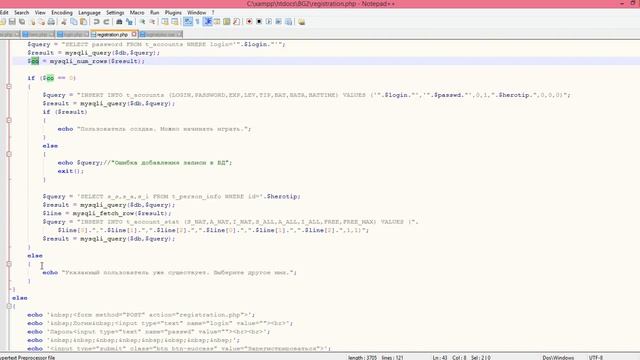The image size is (640, 360).
Task: Open the User Defined Language icon
Action: click(x=217, y=22)
